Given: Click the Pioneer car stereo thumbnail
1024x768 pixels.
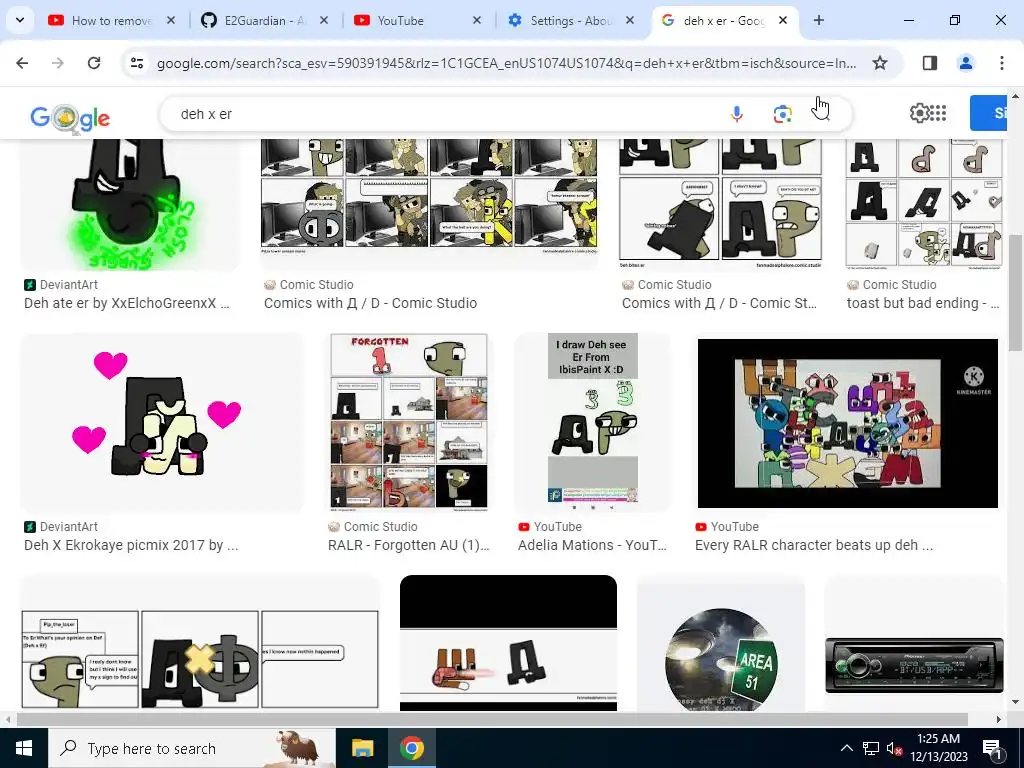Looking at the screenshot, I should (914, 665).
